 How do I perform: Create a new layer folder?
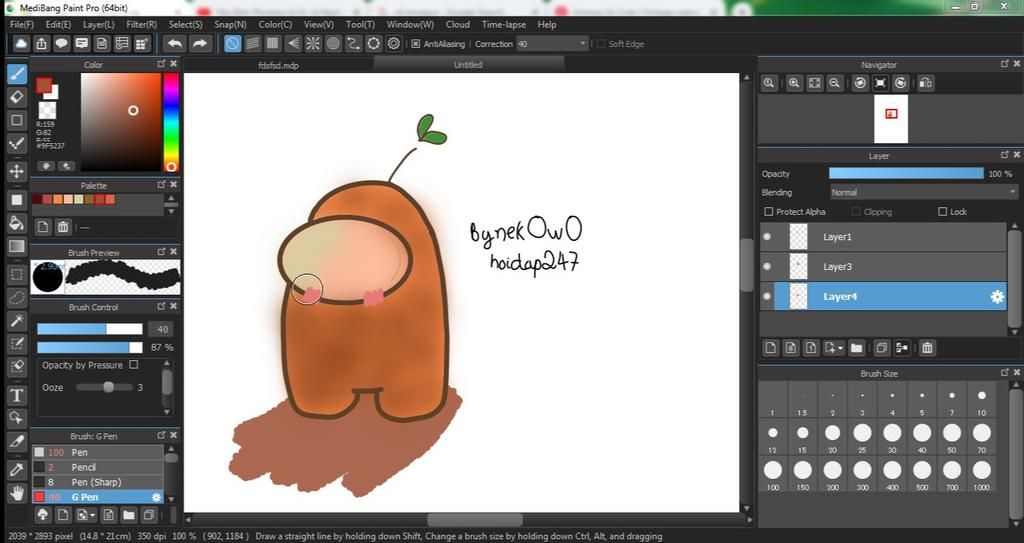tap(857, 348)
